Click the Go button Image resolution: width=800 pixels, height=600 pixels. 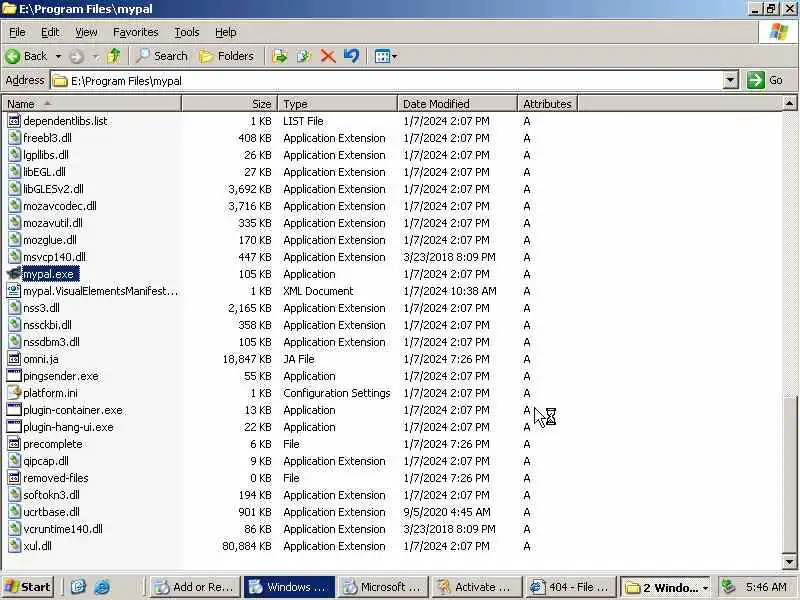[765, 81]
